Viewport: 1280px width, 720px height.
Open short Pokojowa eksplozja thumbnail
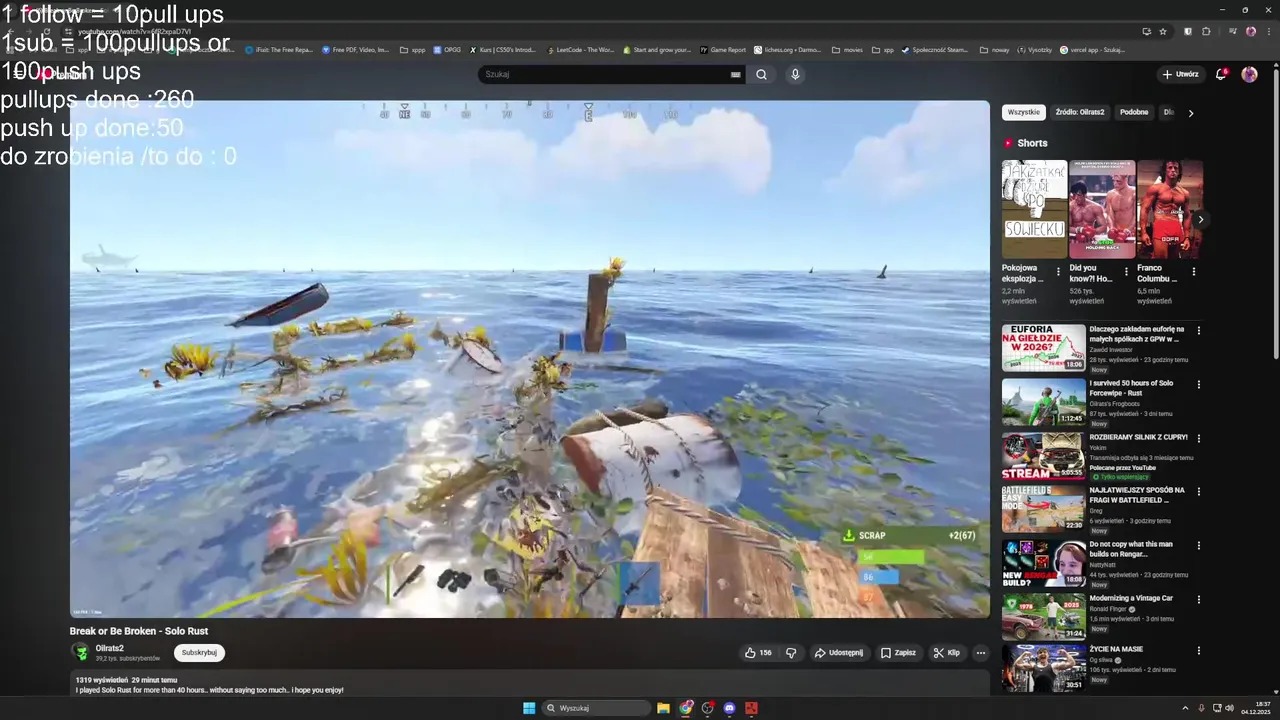(1034, 209)
